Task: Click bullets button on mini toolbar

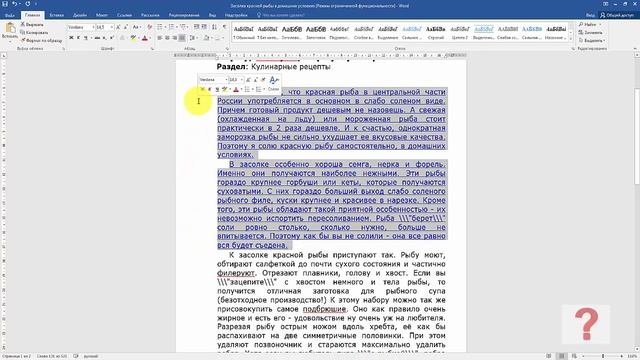Action: (247, 89)
